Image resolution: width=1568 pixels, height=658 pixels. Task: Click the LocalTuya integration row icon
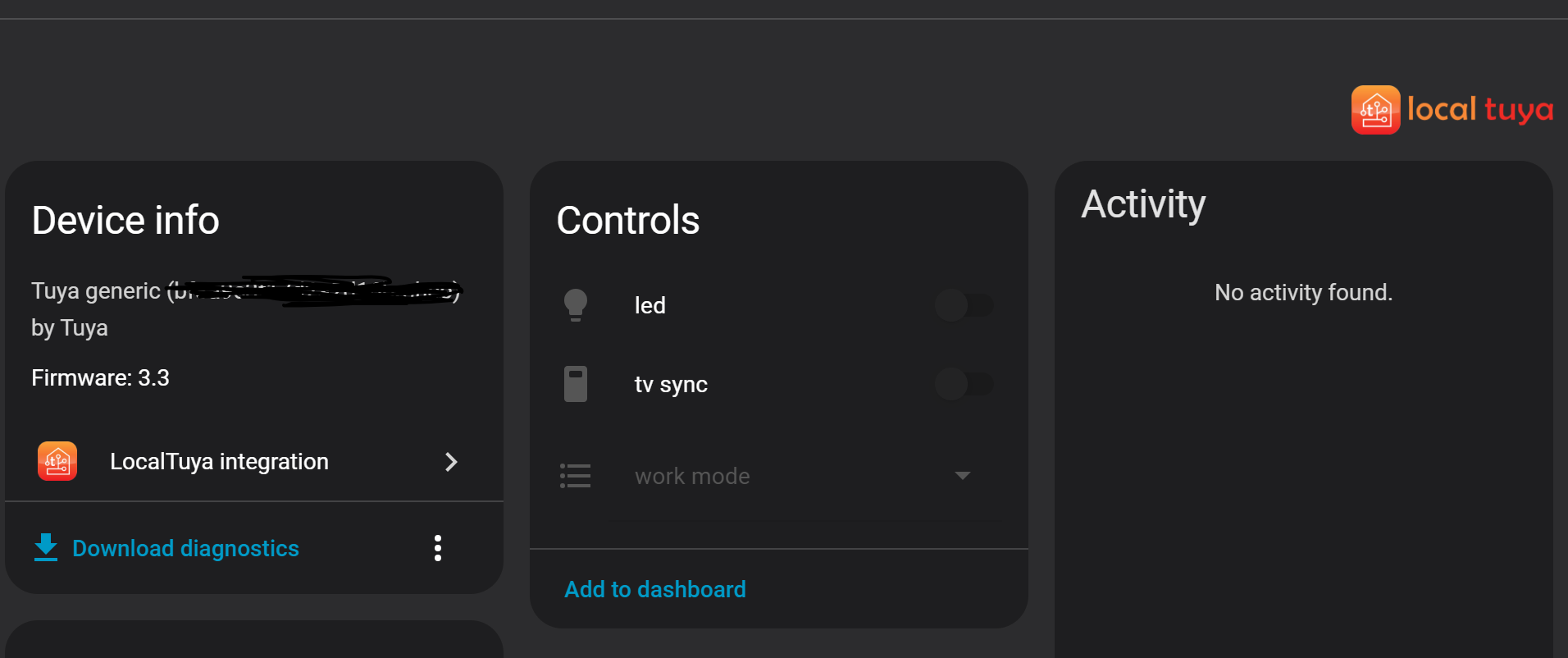(57, 461)
